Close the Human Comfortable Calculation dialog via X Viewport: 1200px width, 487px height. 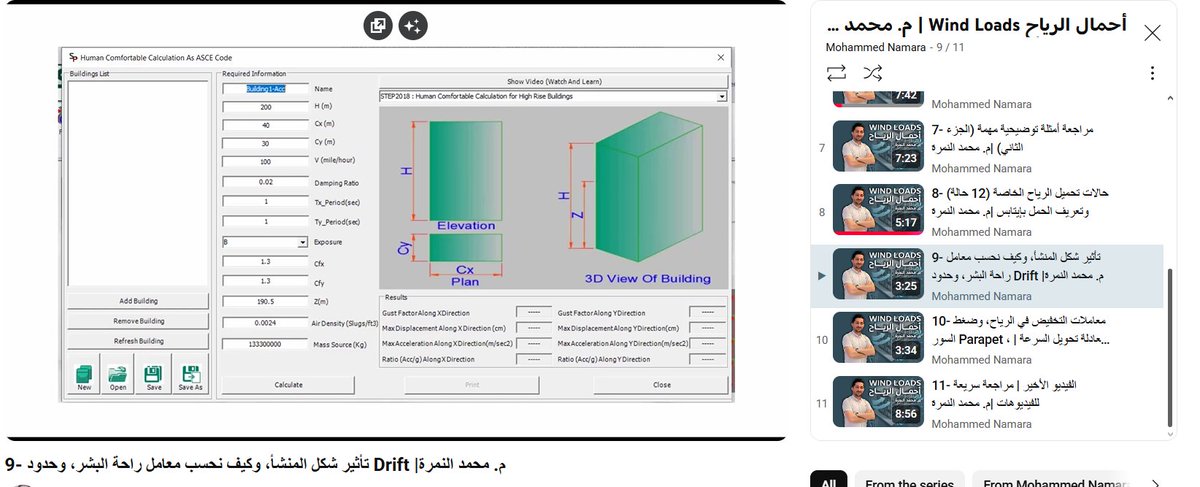point(721,58)
